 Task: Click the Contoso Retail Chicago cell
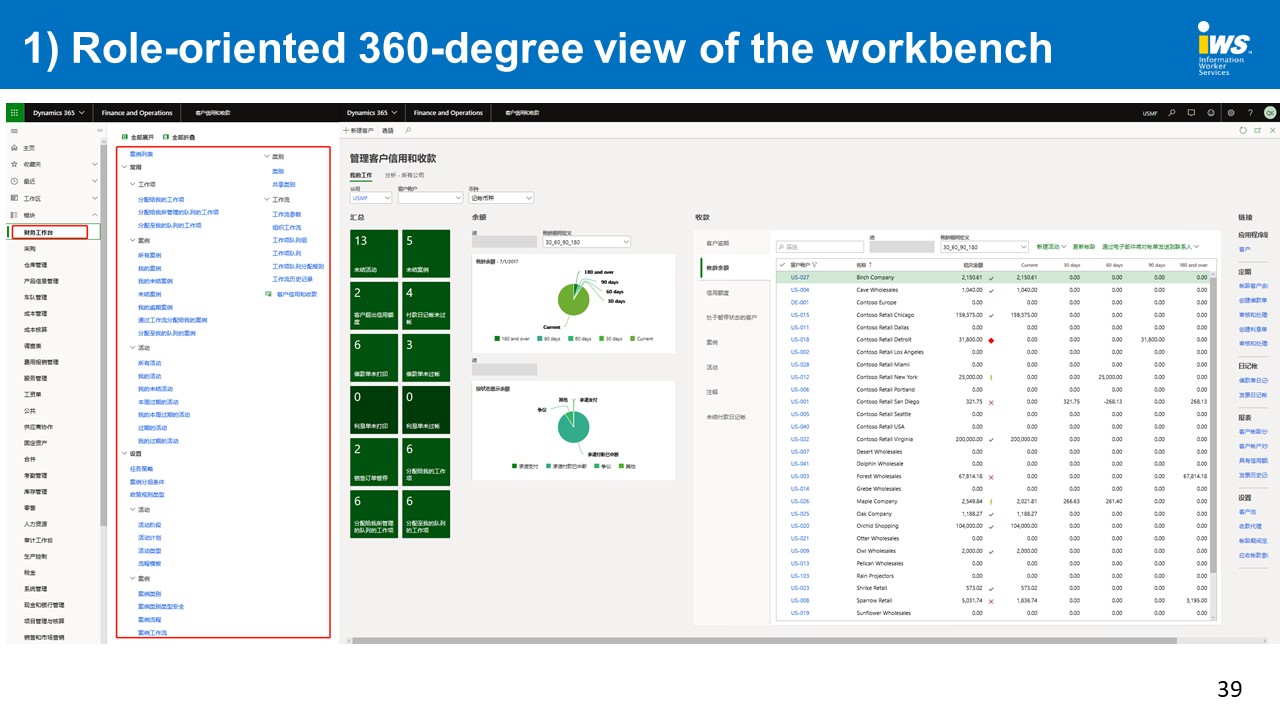pyautogui.click(x=887, y=315)
